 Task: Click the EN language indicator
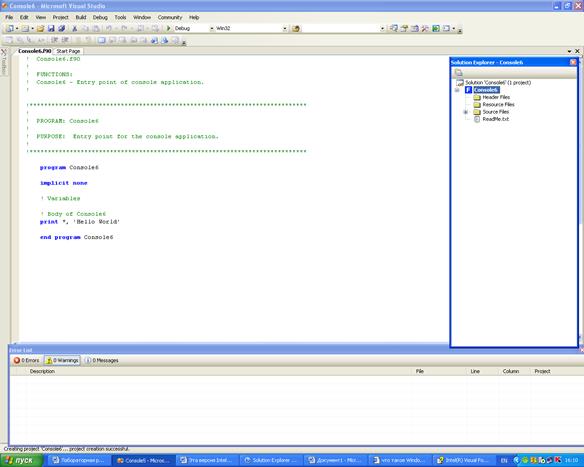click(x=504, y=461)
